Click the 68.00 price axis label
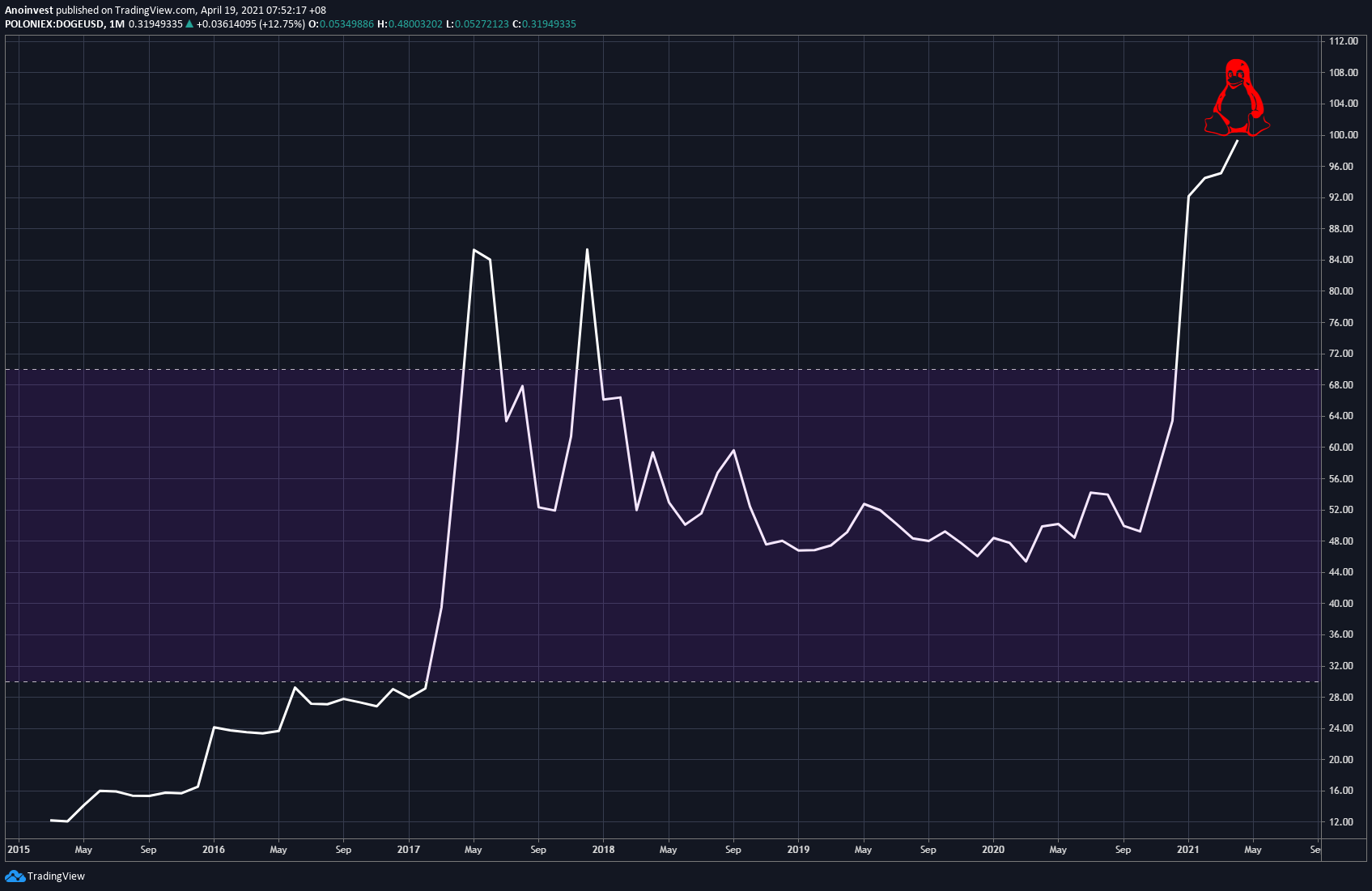The width and height of the screenshot is (1372, 891). click(x=1340, y=385)
